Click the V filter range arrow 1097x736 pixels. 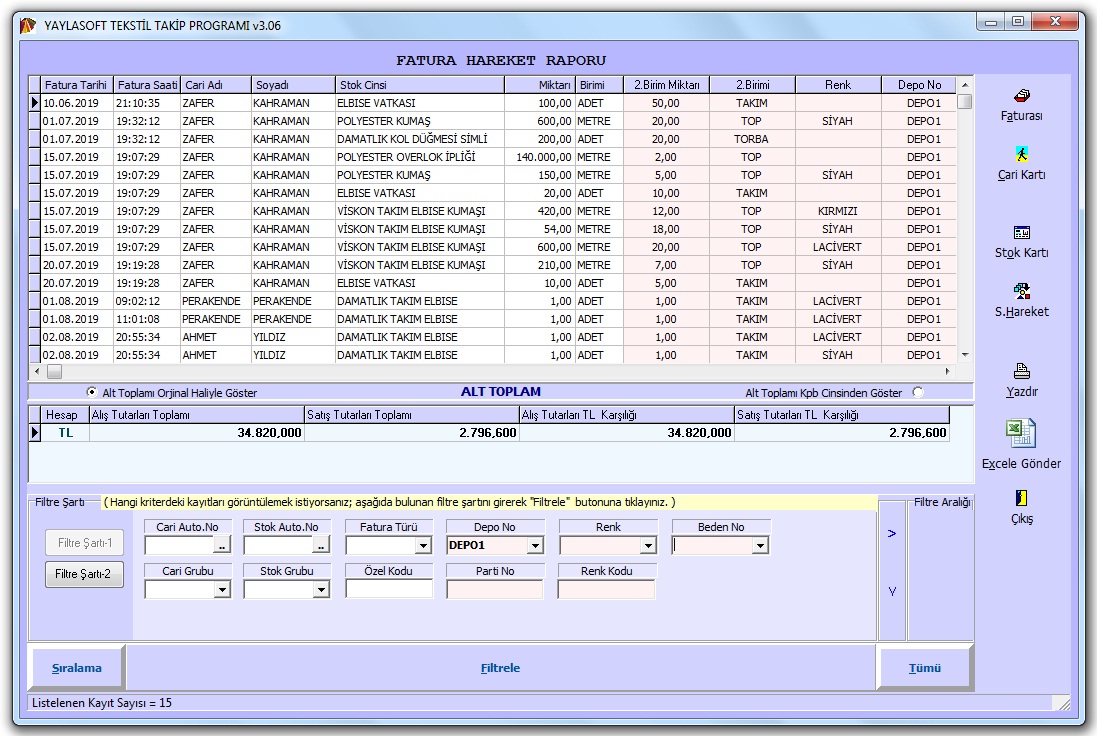point(891,592)
